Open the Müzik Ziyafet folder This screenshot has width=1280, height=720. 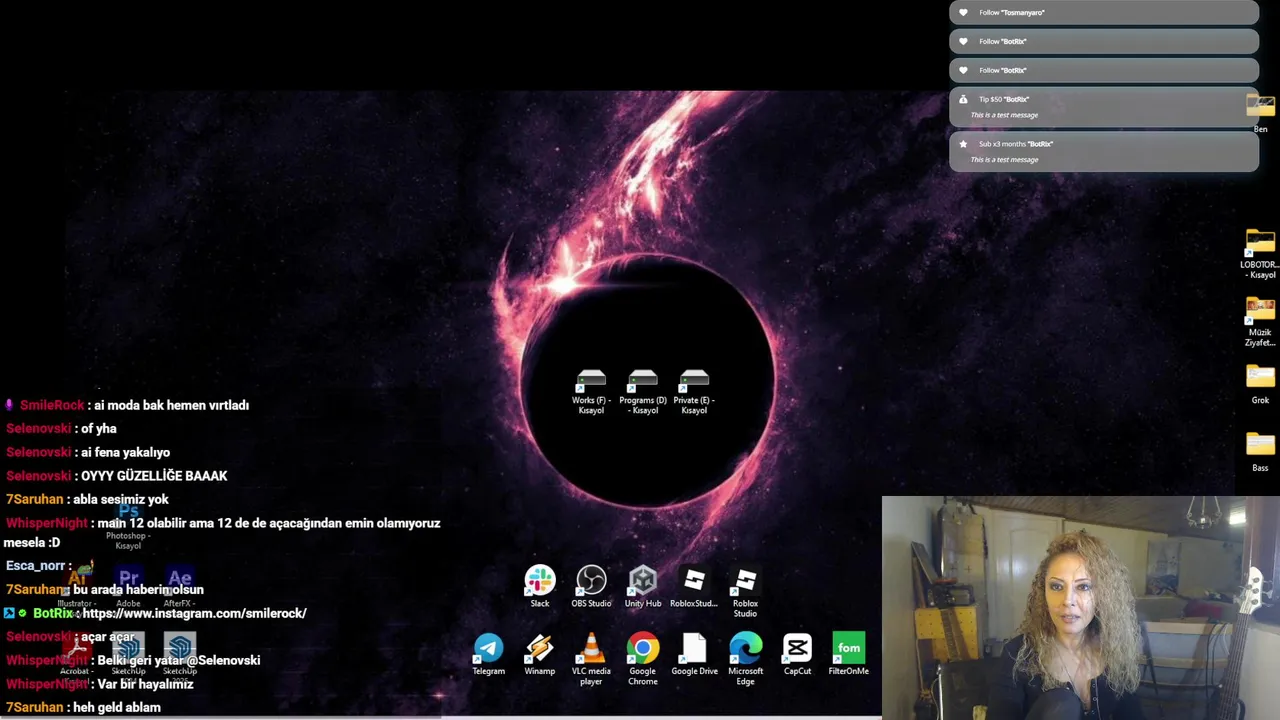click(x=1260, y=322)
